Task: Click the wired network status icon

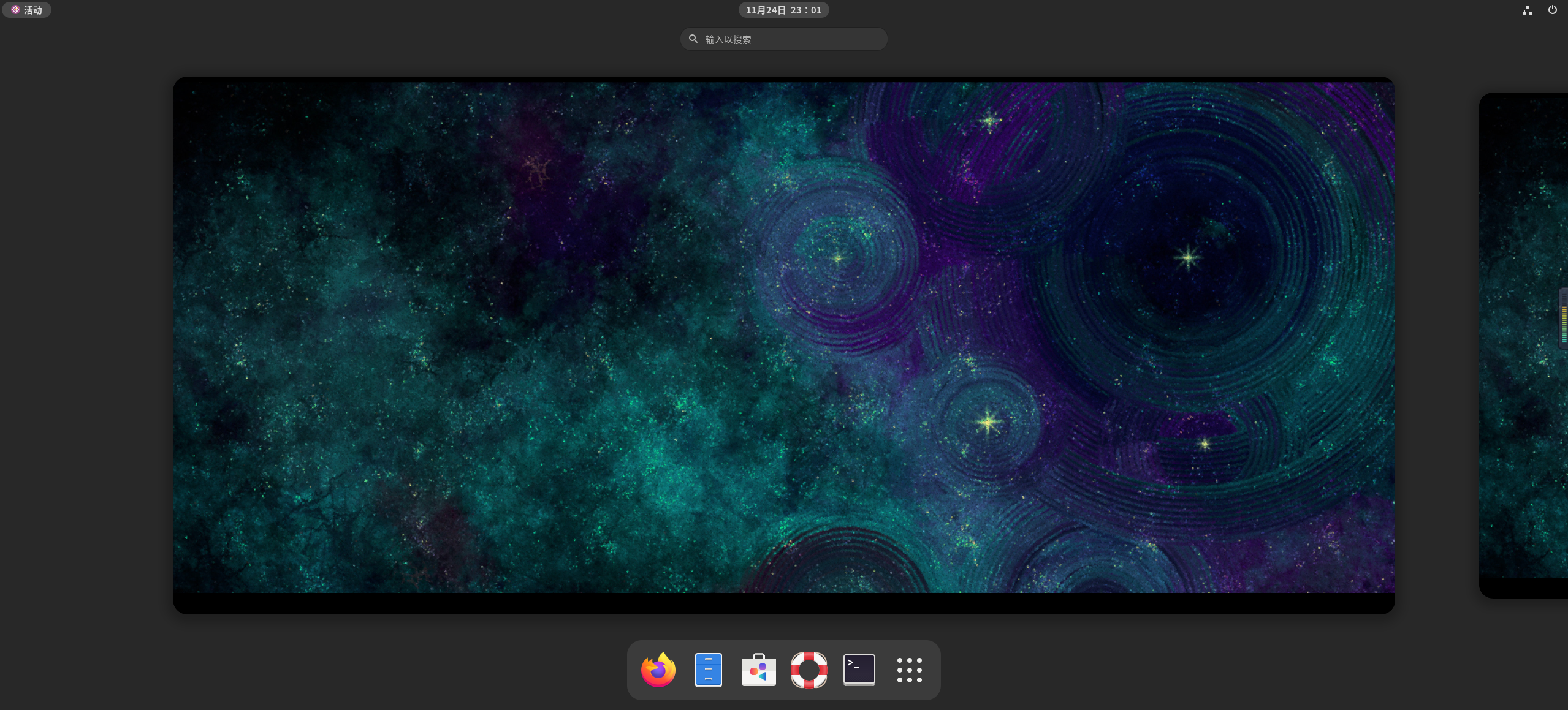Action: (x=1528, y=10)
